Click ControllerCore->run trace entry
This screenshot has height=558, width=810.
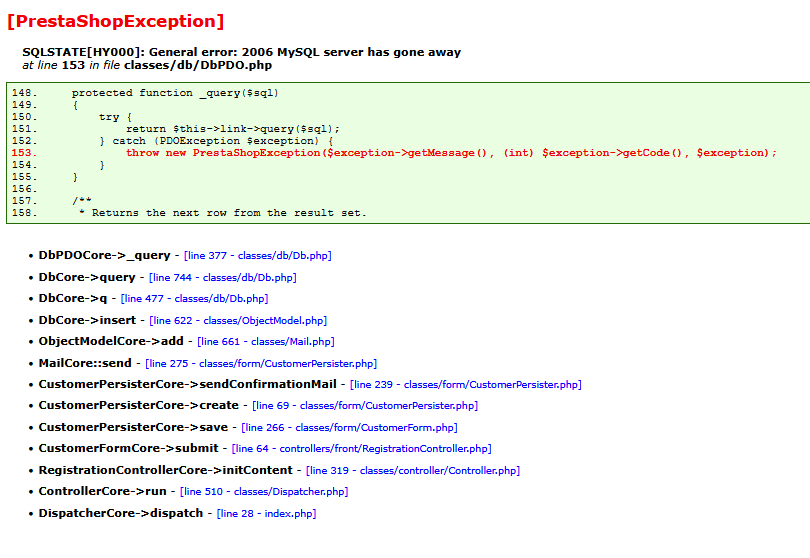(x=103, y=491)
